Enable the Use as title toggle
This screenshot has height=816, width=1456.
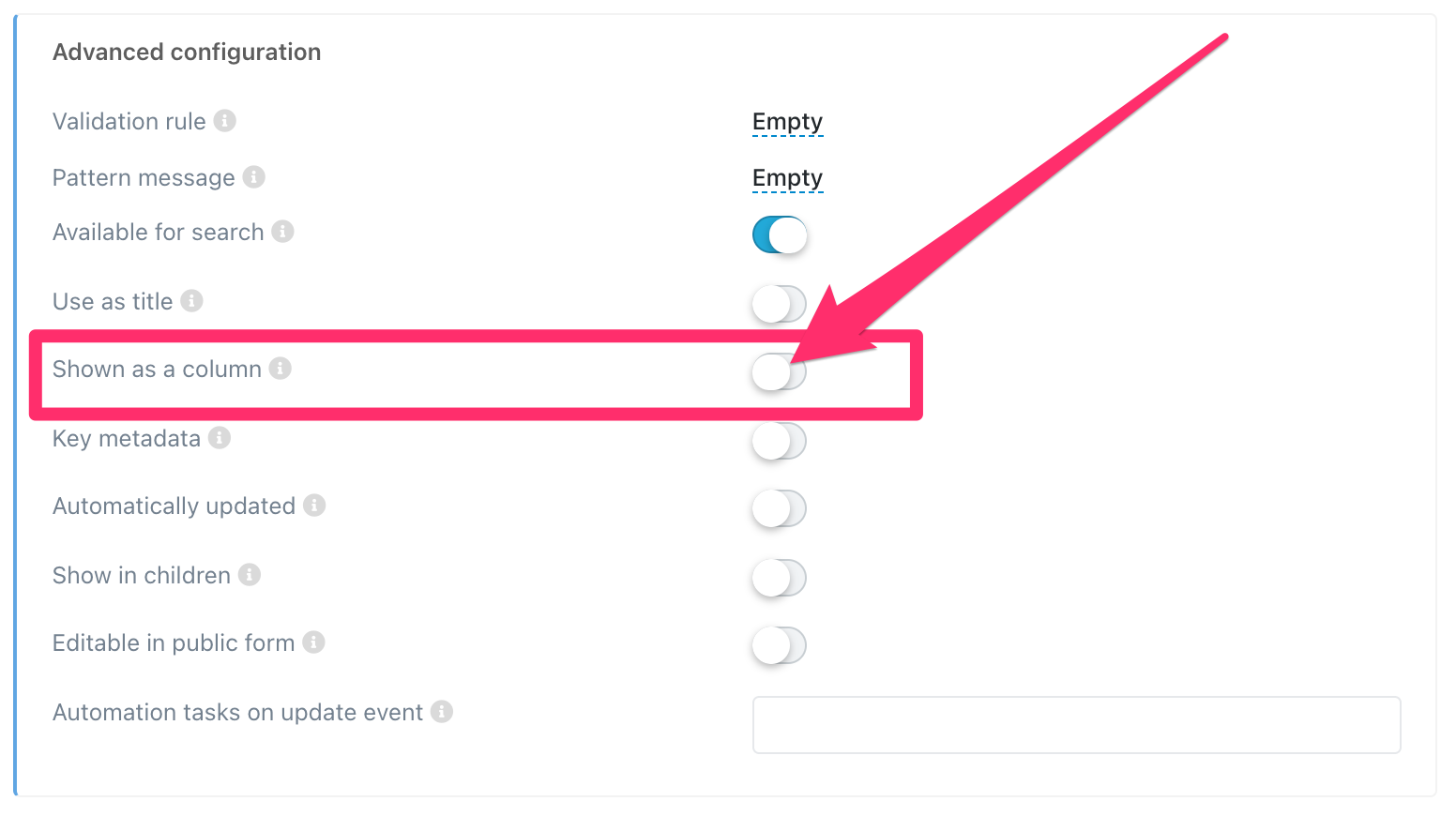780,304
